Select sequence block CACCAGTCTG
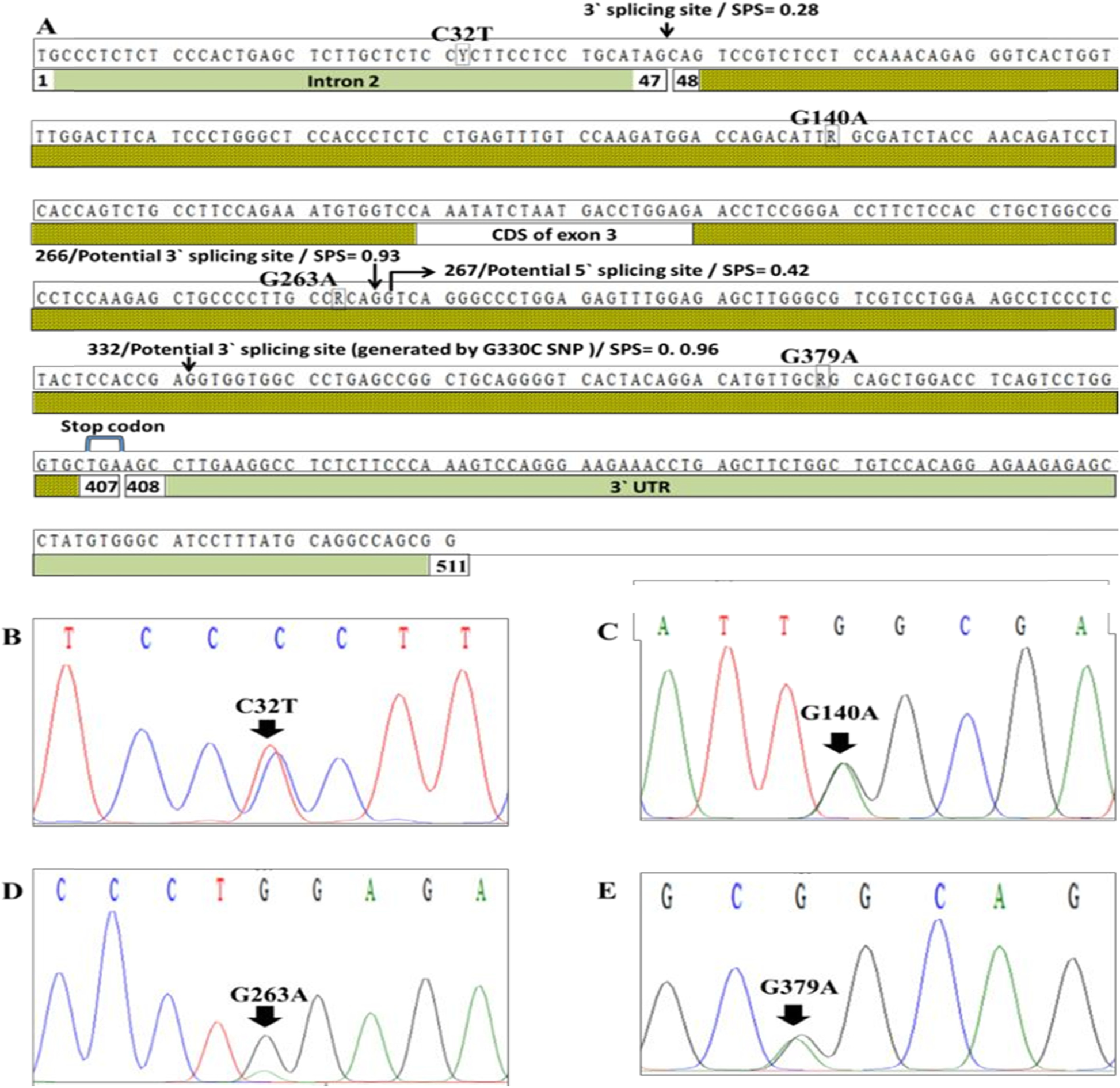This screenshot has height=1088, width=1120. click(x=98, y=211)
